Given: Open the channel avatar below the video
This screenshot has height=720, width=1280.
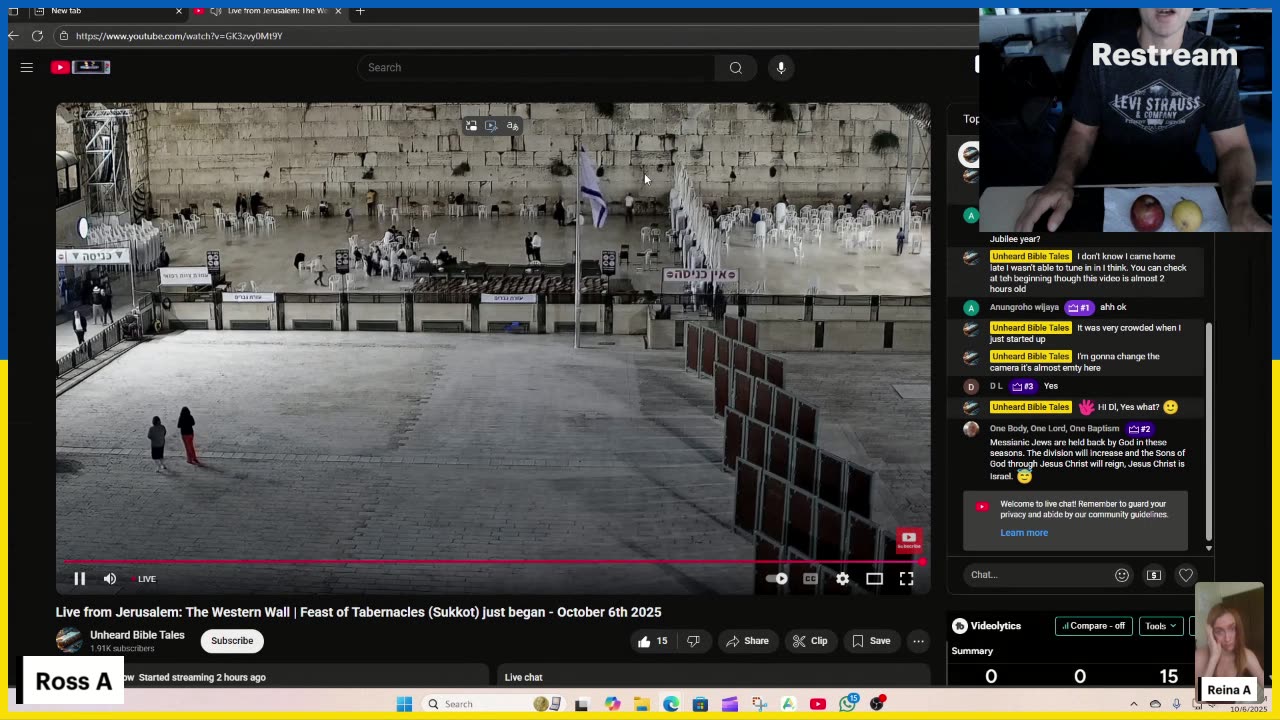Looking at the screenshot, I should [x=69, y=640].
